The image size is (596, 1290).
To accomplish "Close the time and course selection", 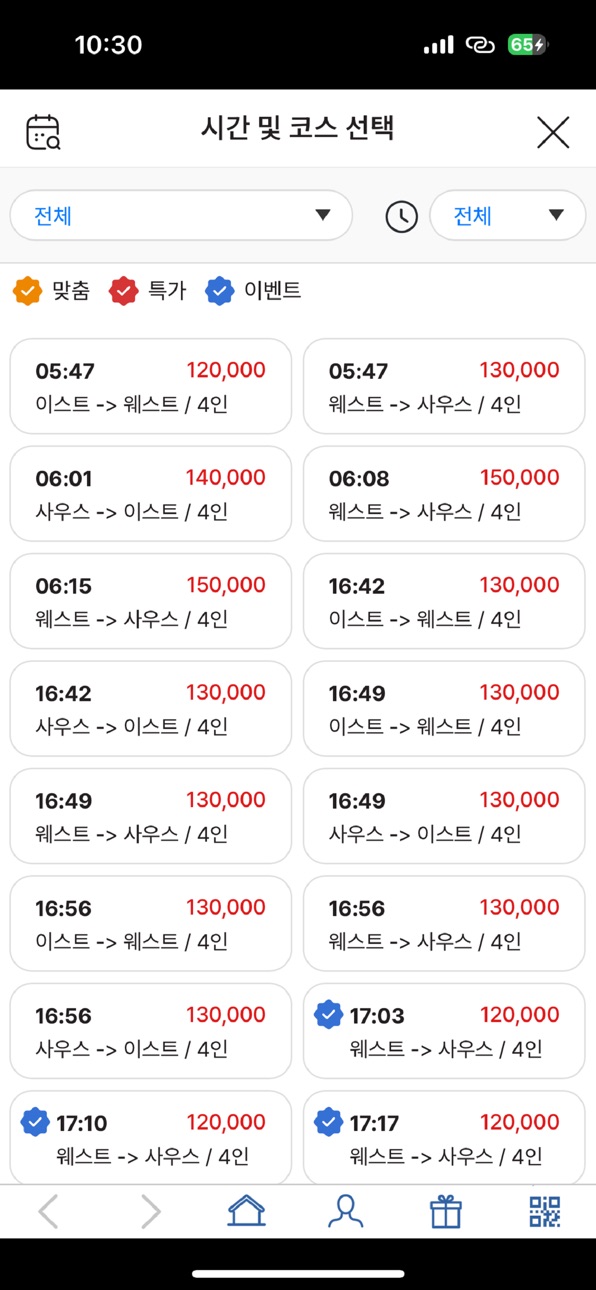I will 553,132.
